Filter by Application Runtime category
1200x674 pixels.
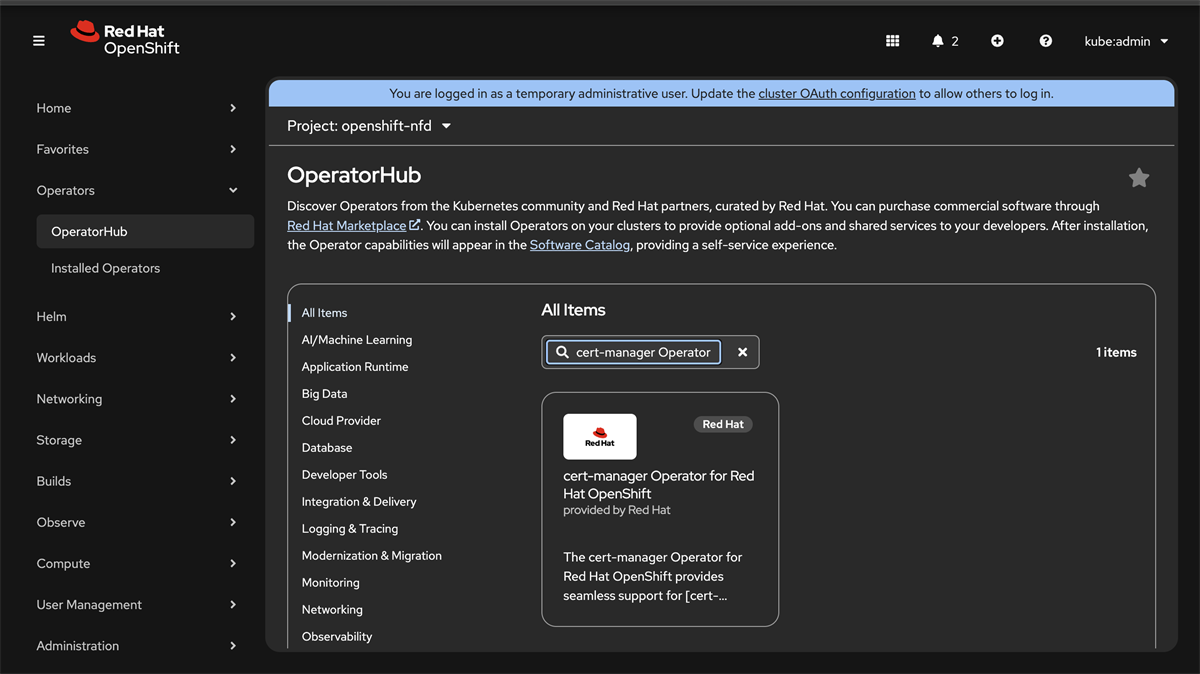[x=355, y=367]
